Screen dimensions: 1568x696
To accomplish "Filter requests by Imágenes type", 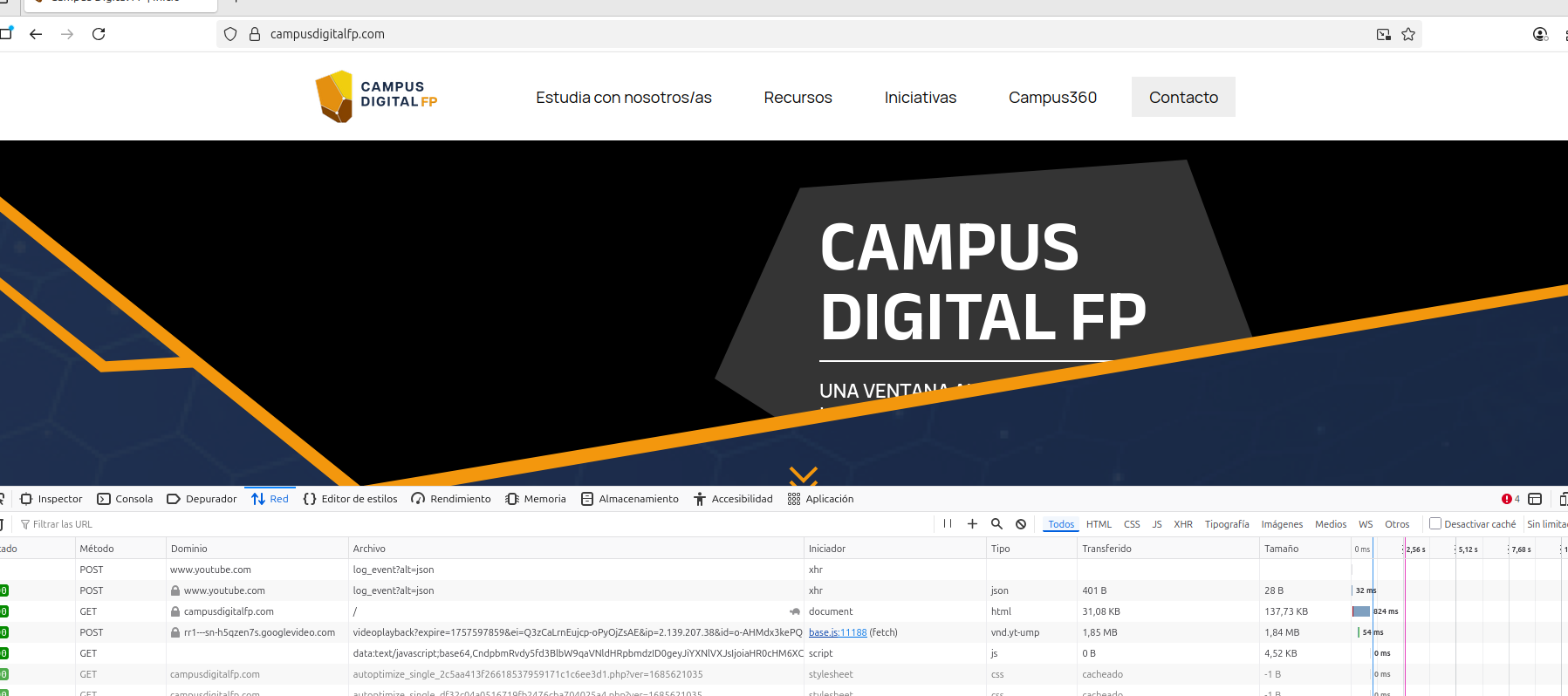I will 1281,524.
